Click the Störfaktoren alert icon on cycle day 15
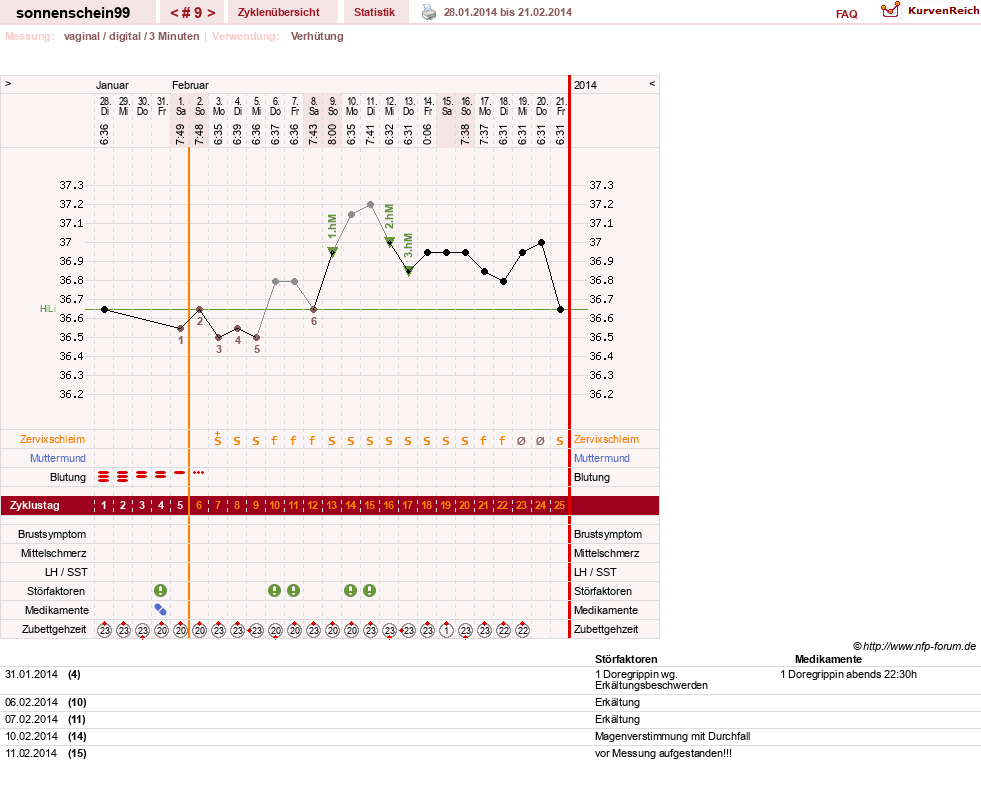The width and height of the screenshot is (981, 792). (370, 591)
